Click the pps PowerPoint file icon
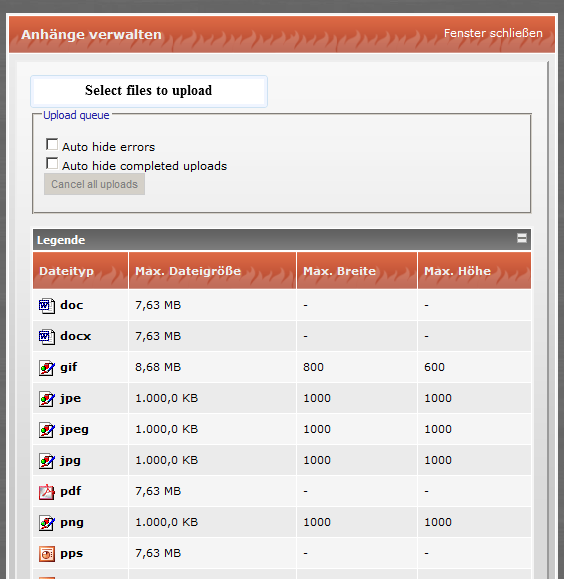The height and width of the screenshot is (579, 564). tap(47, 554)
